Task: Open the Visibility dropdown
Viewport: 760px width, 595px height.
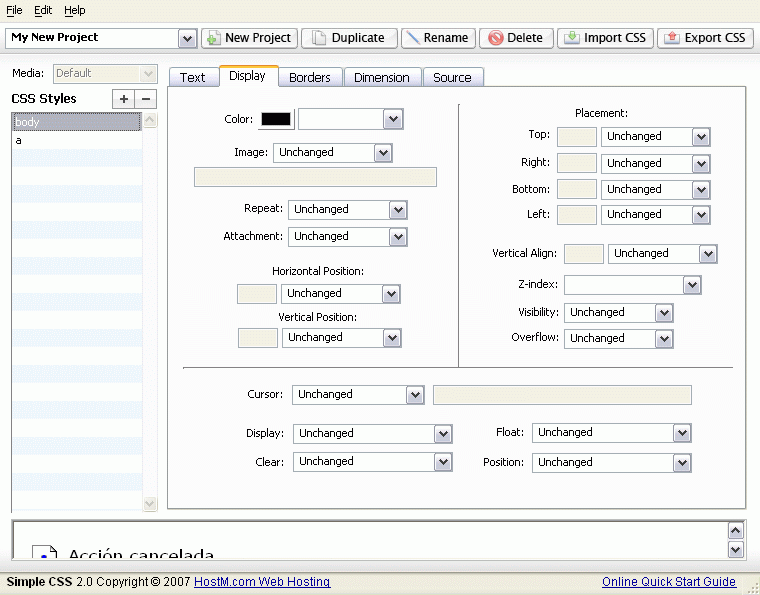Action: 664,313
